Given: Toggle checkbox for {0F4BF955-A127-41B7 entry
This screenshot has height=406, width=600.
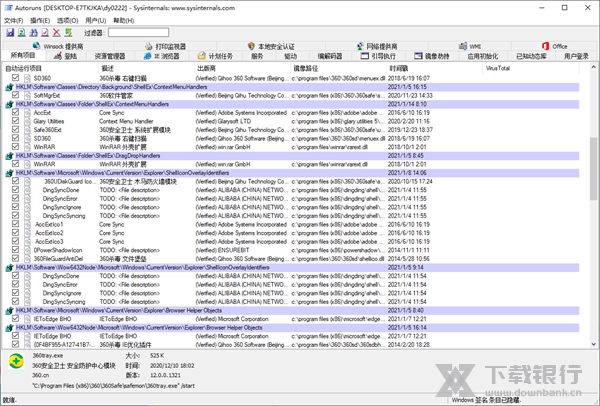Looking at the screenshot, I should click(x=15, y=344).
